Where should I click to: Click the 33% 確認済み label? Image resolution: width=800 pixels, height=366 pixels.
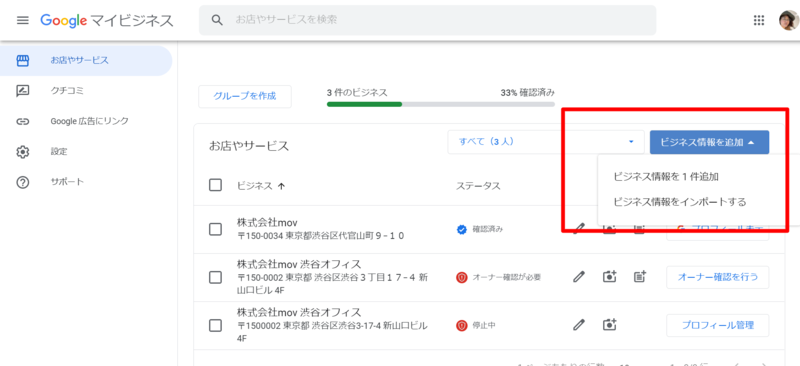[x=528, y=93]
